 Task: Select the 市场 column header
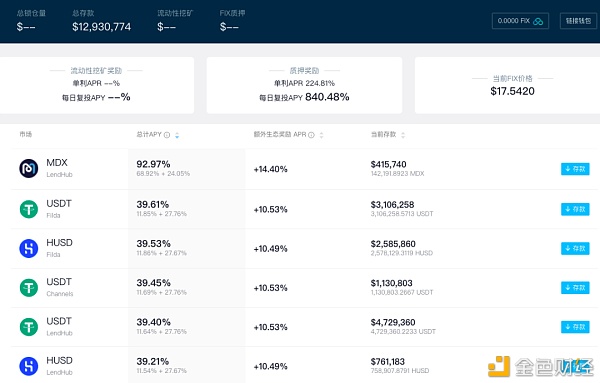coord(26,134)
